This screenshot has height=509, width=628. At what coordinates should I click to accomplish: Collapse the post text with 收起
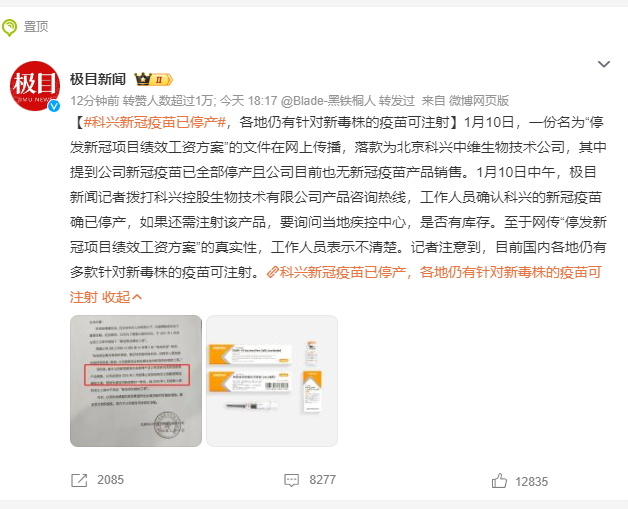pos(122,297)
